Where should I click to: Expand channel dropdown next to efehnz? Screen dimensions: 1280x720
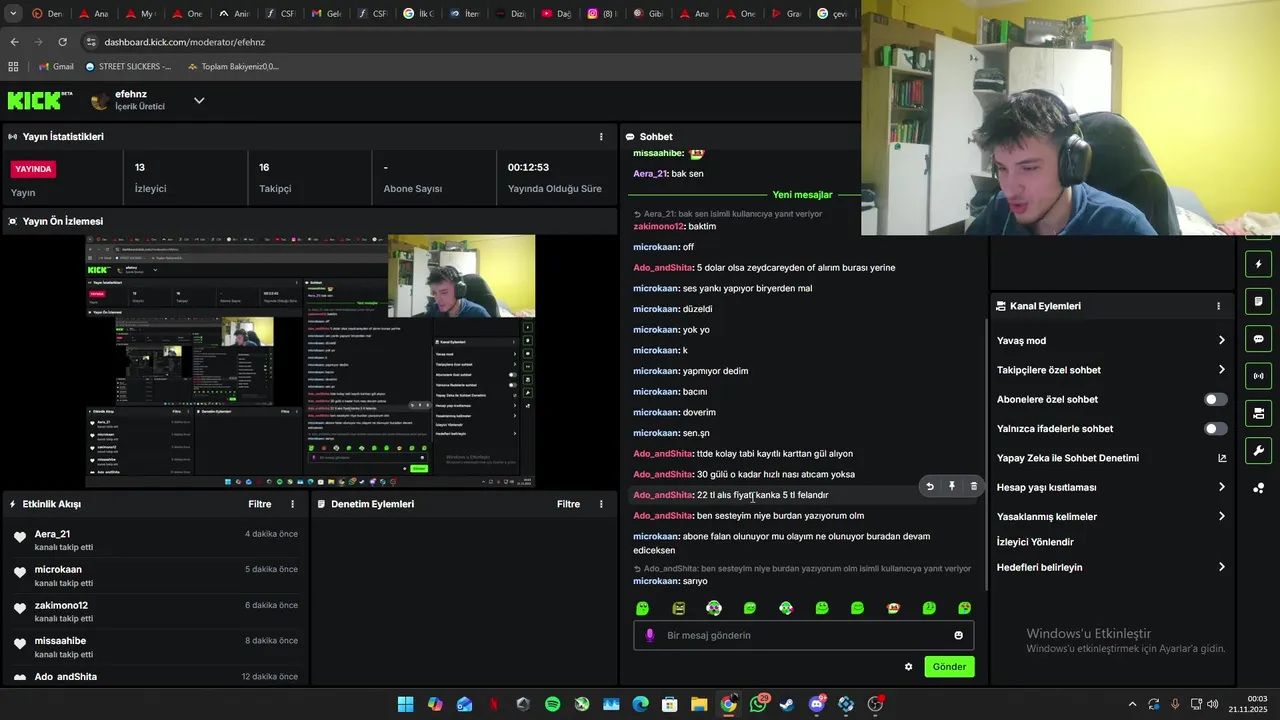(x=199, y=100)
